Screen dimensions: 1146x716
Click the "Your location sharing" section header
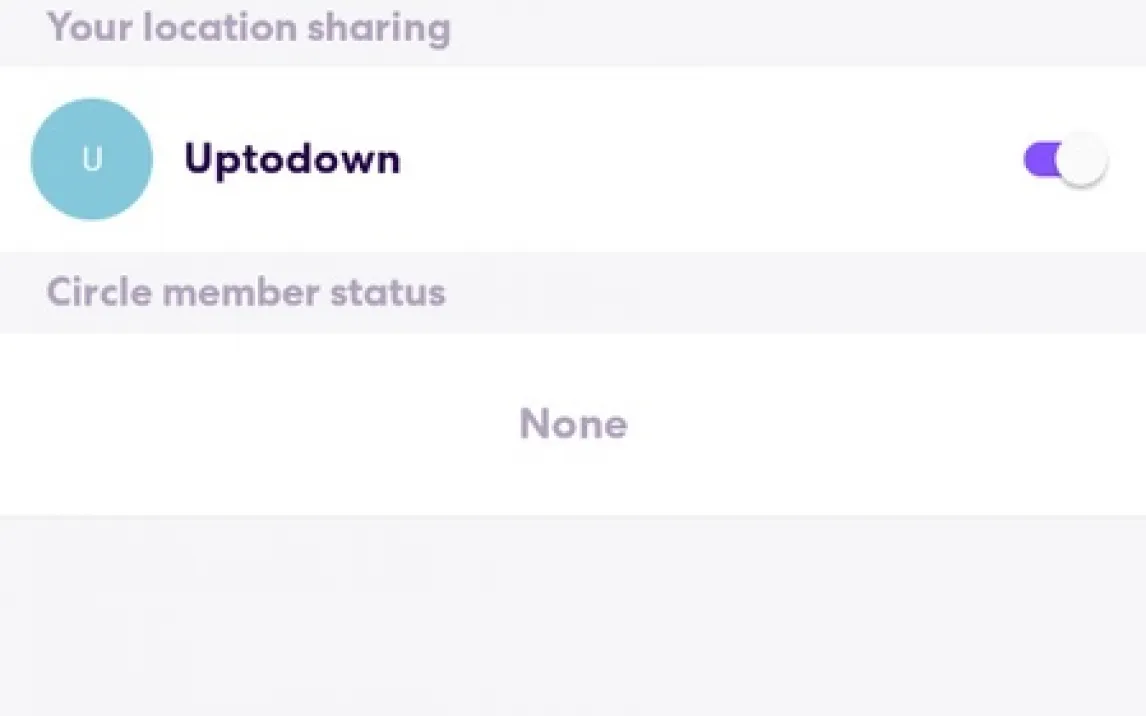pyautogui.click(x=248, y=28)
